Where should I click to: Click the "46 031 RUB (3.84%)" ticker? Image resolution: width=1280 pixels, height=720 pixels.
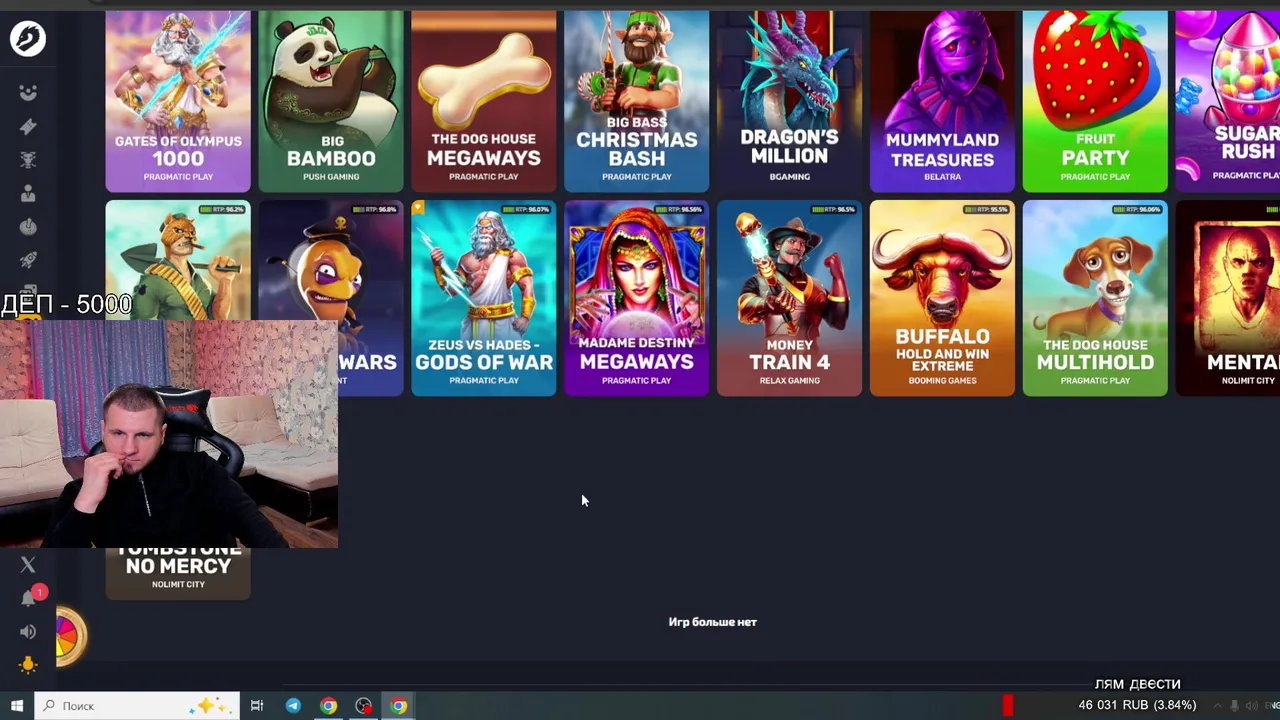tap(1137, 705)
